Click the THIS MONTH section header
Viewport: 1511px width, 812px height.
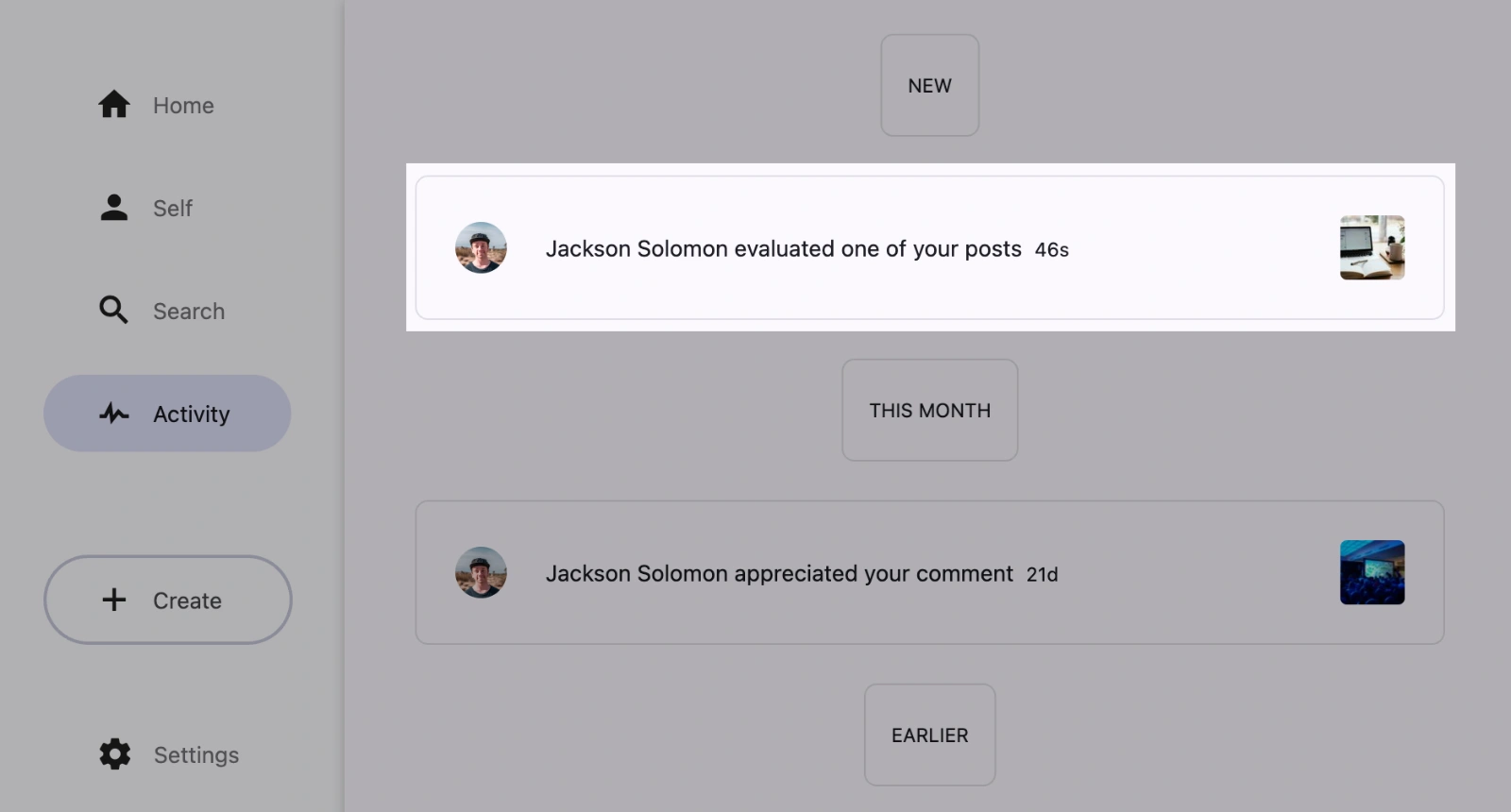[929, 410]
